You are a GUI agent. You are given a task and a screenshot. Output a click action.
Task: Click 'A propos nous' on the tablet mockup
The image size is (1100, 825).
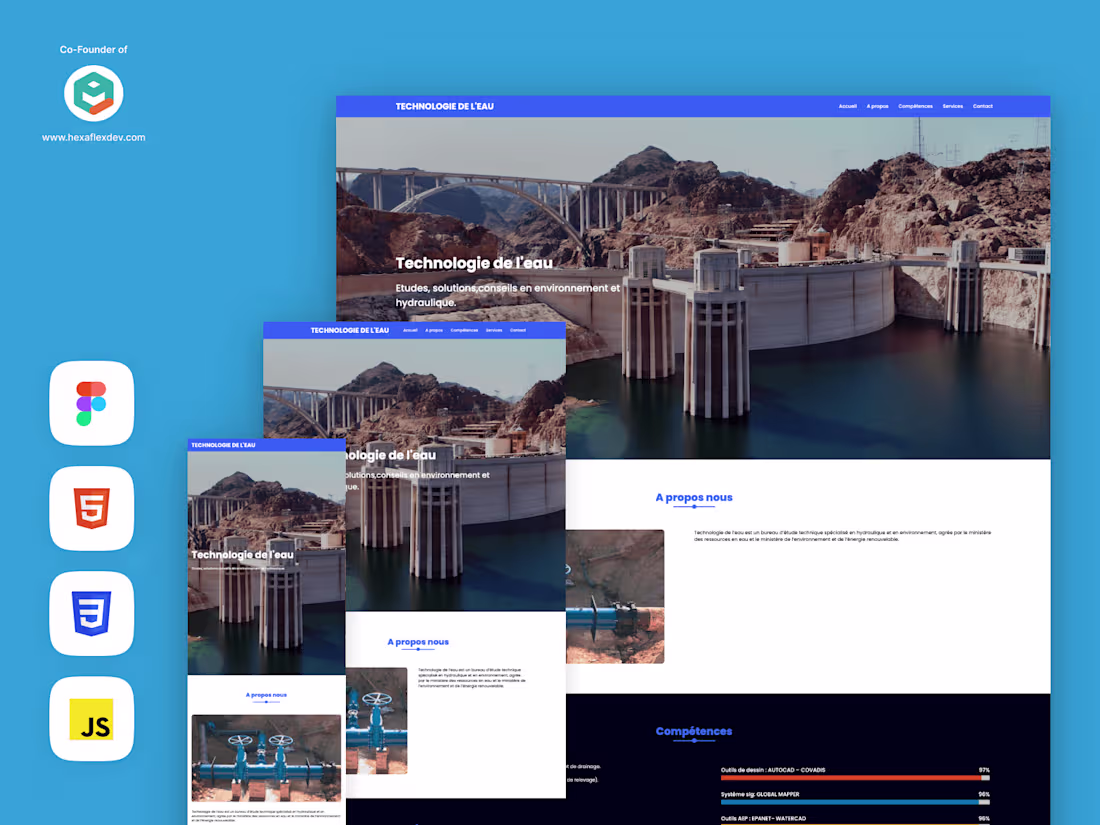click(418, 642)
